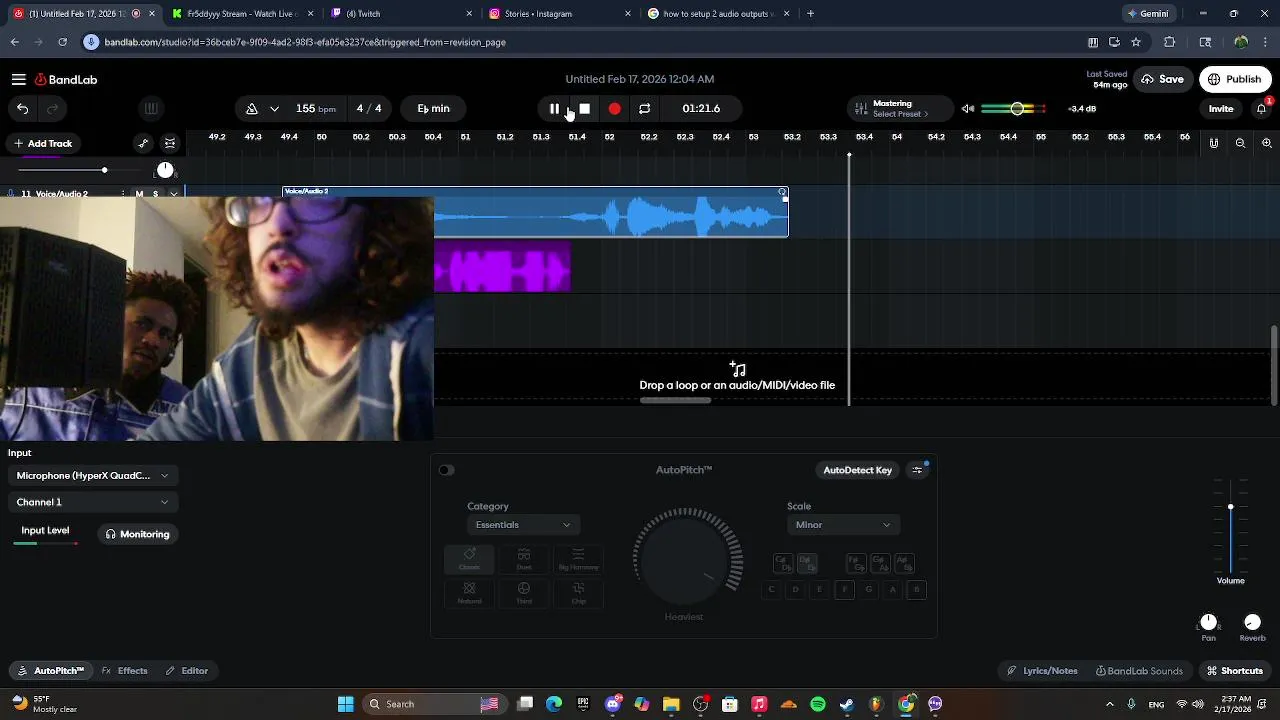This screenshot has width=1280, height=720.
Task: Redo the last undone action
Action: point(52,109)
